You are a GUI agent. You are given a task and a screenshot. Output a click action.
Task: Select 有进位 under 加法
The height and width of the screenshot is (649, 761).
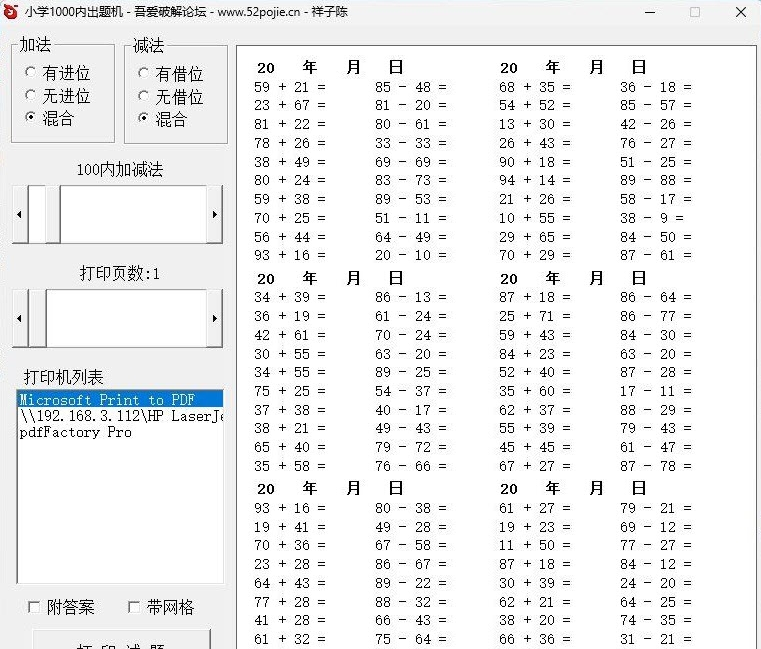click(x=31, y=73)
